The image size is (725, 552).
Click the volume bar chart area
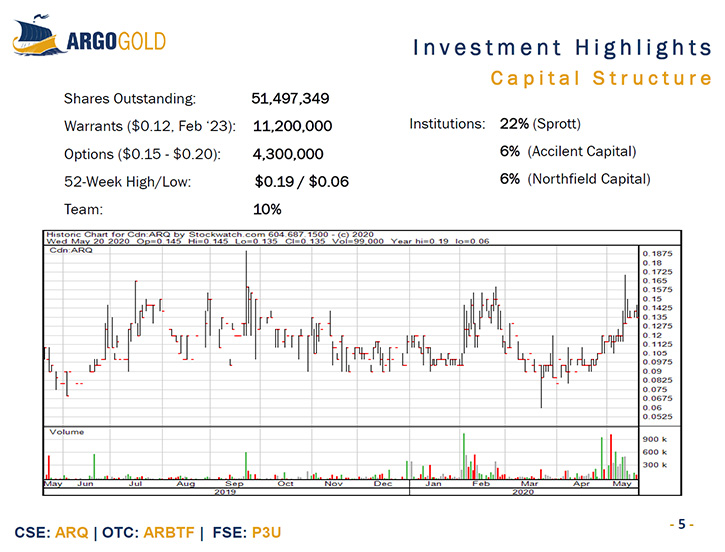341,453
